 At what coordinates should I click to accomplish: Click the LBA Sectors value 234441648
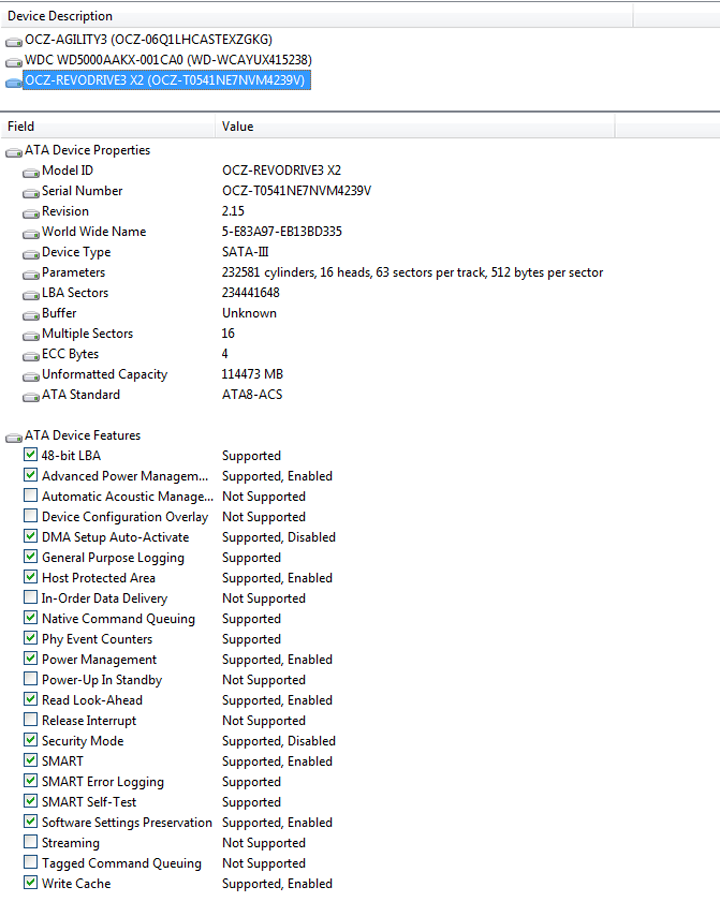251,293
